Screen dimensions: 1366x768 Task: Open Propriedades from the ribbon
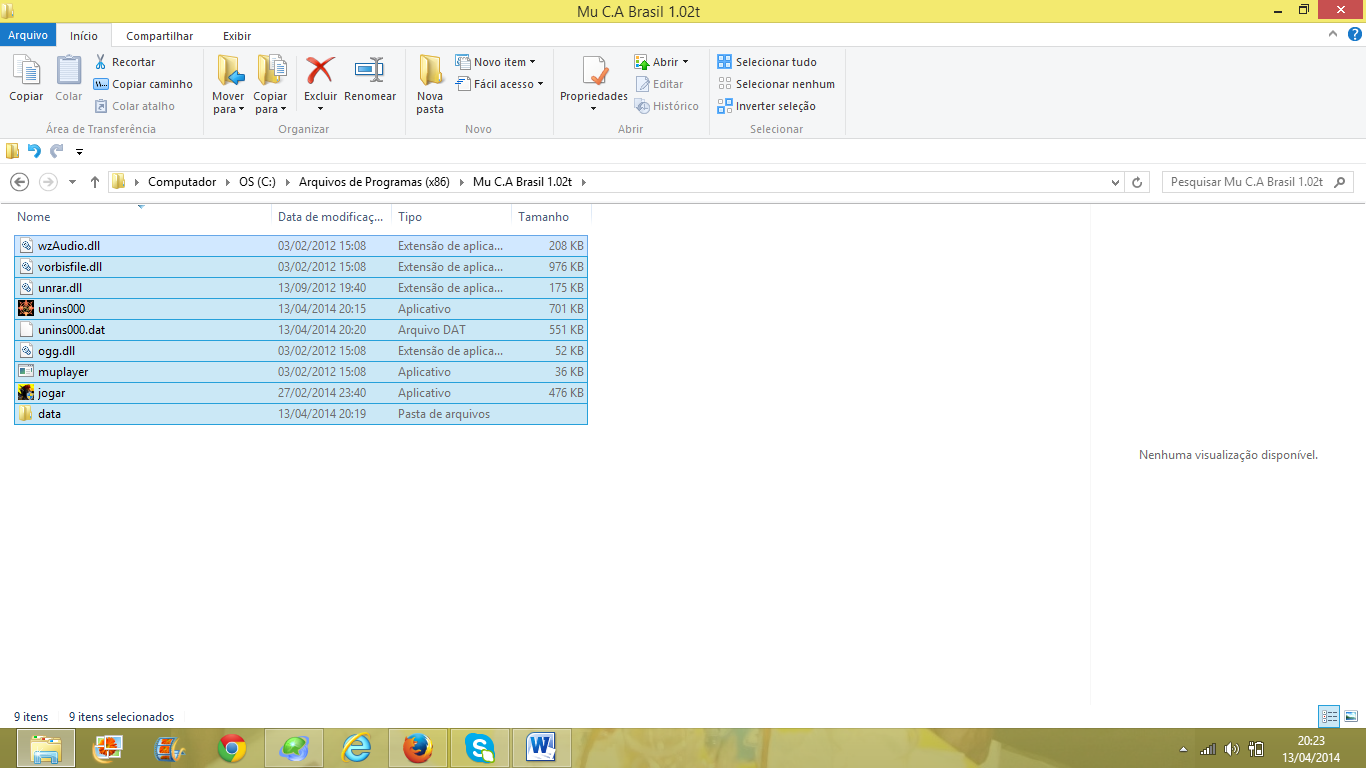click(x=593, y=73)
